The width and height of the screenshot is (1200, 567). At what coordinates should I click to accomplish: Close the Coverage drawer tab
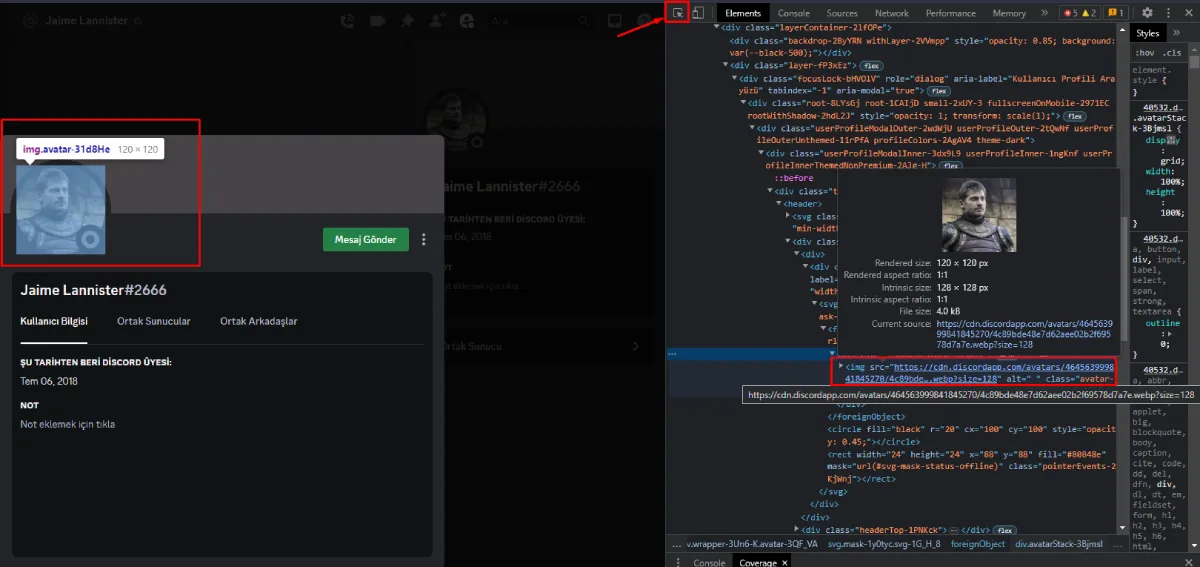click(786, 562)
